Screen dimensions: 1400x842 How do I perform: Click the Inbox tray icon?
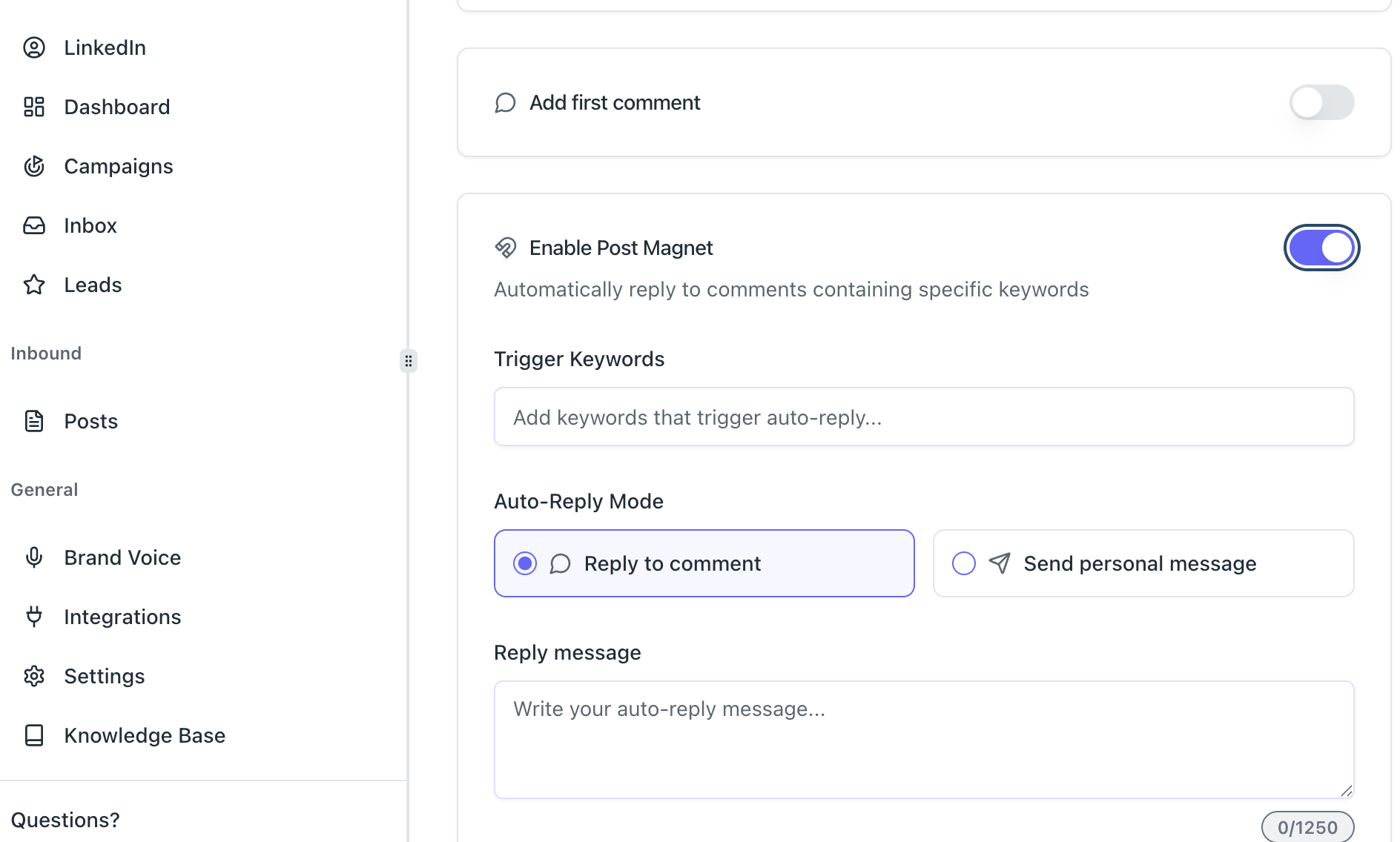(x=34, y=225)
